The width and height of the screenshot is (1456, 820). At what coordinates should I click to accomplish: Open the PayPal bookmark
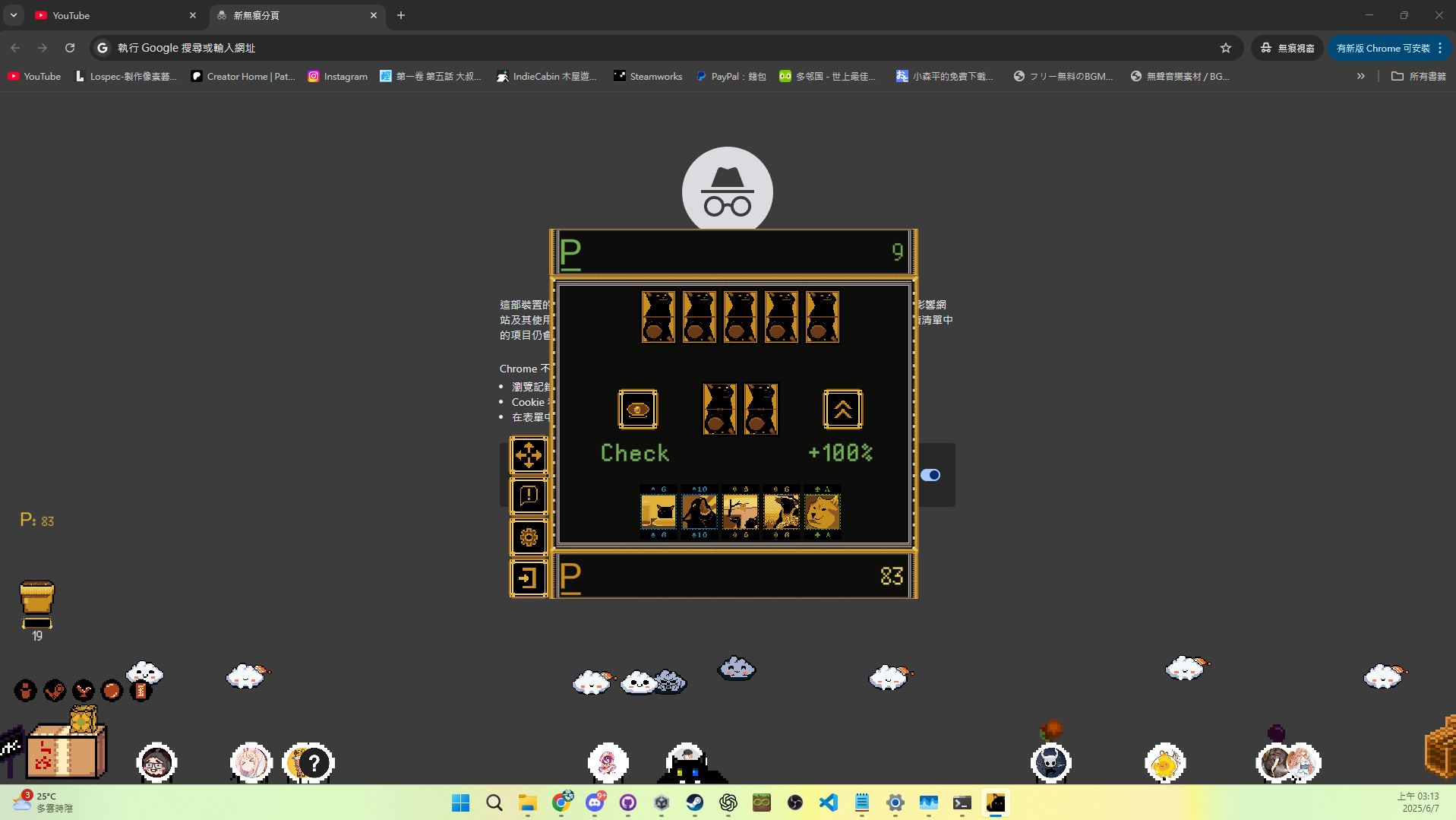(x=731, y=76)
